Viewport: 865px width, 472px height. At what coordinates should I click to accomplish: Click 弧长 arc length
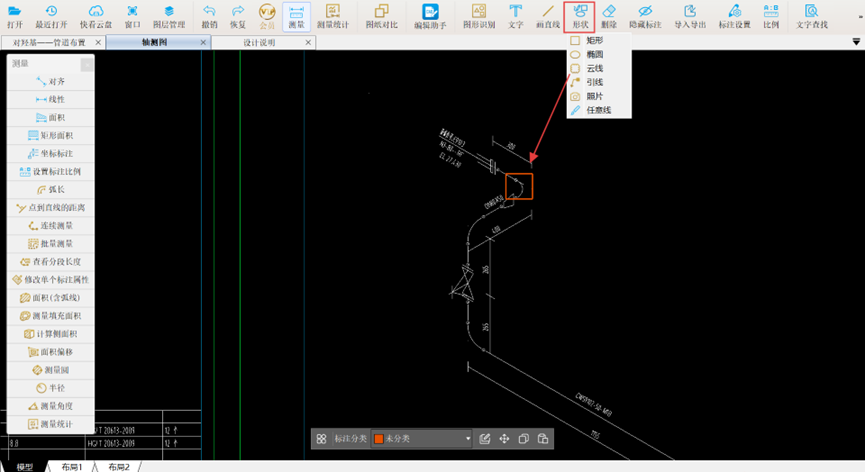(x=51, y=190)
